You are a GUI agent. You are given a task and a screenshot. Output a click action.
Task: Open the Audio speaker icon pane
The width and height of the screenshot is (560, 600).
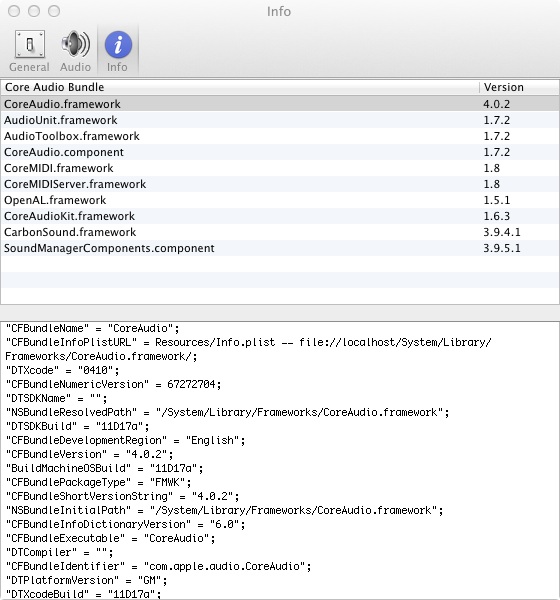[x=75, y=44]
